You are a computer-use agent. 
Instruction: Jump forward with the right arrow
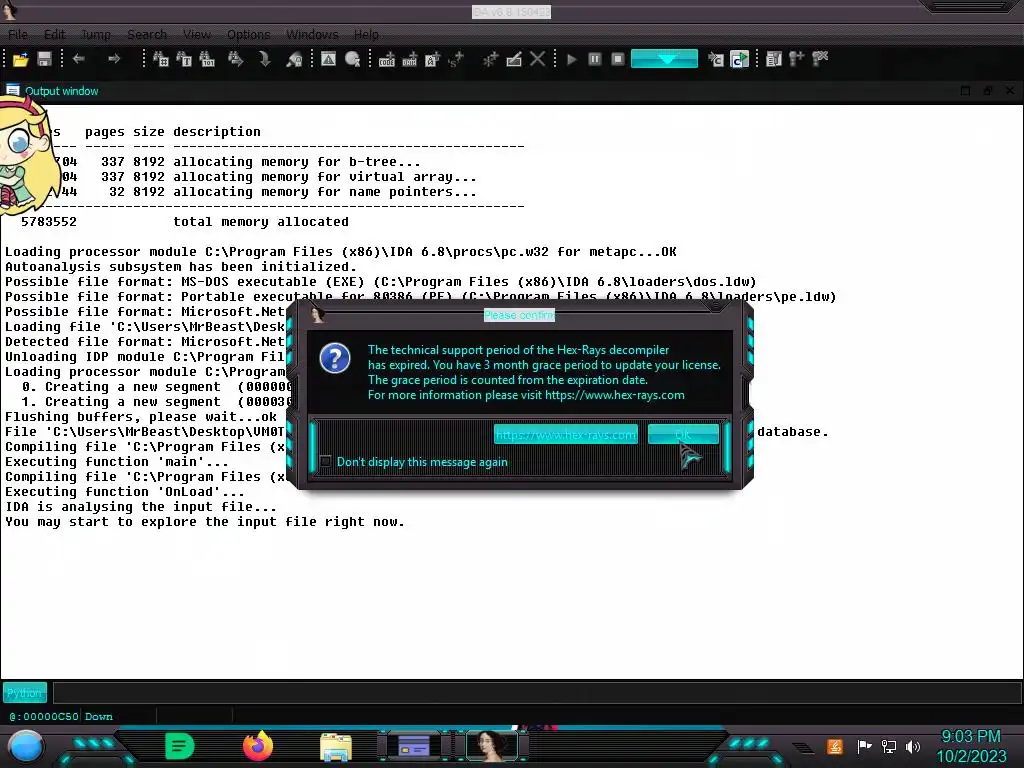114,59
